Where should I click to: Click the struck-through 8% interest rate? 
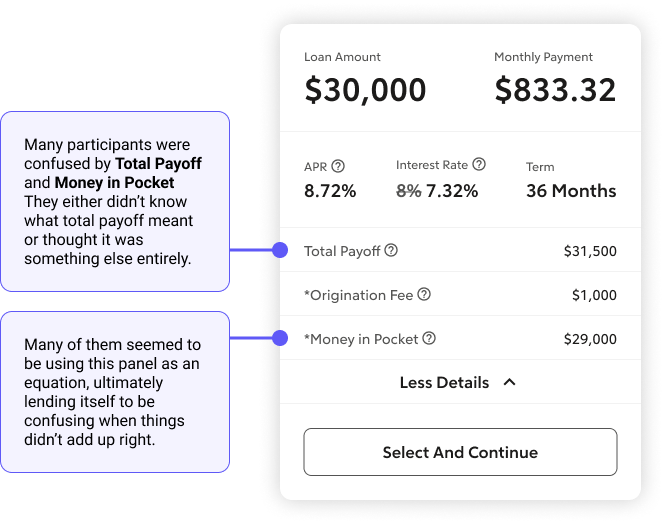[408, 190]
